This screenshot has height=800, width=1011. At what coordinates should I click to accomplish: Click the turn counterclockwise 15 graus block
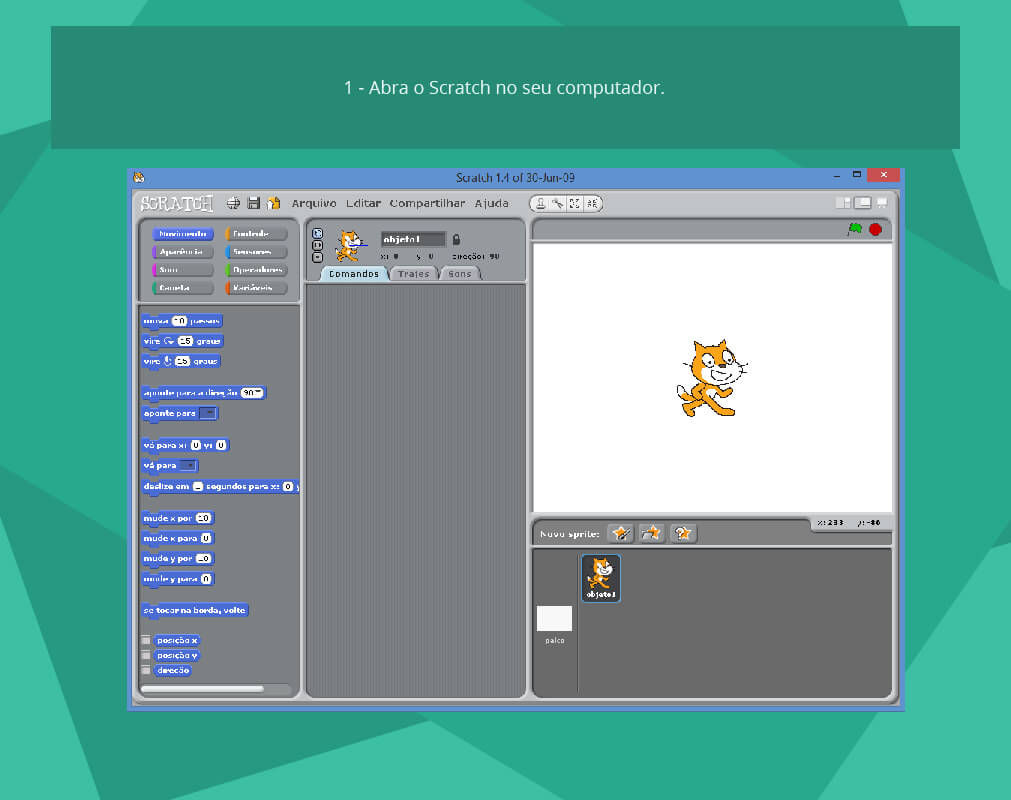181,361
